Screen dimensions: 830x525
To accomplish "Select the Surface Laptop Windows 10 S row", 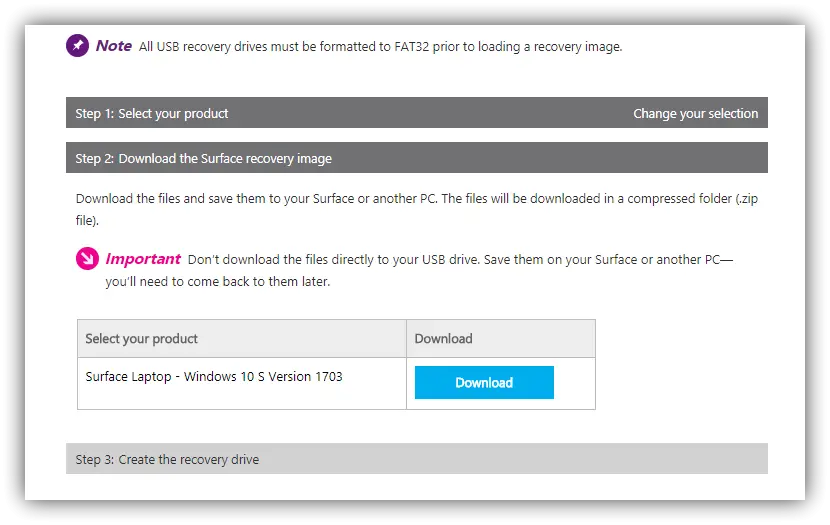I will point(214,377).
